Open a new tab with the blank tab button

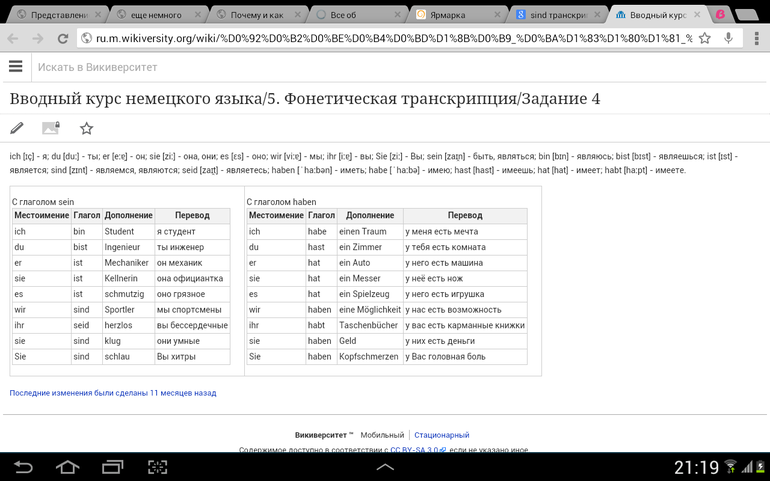(747, 15)
